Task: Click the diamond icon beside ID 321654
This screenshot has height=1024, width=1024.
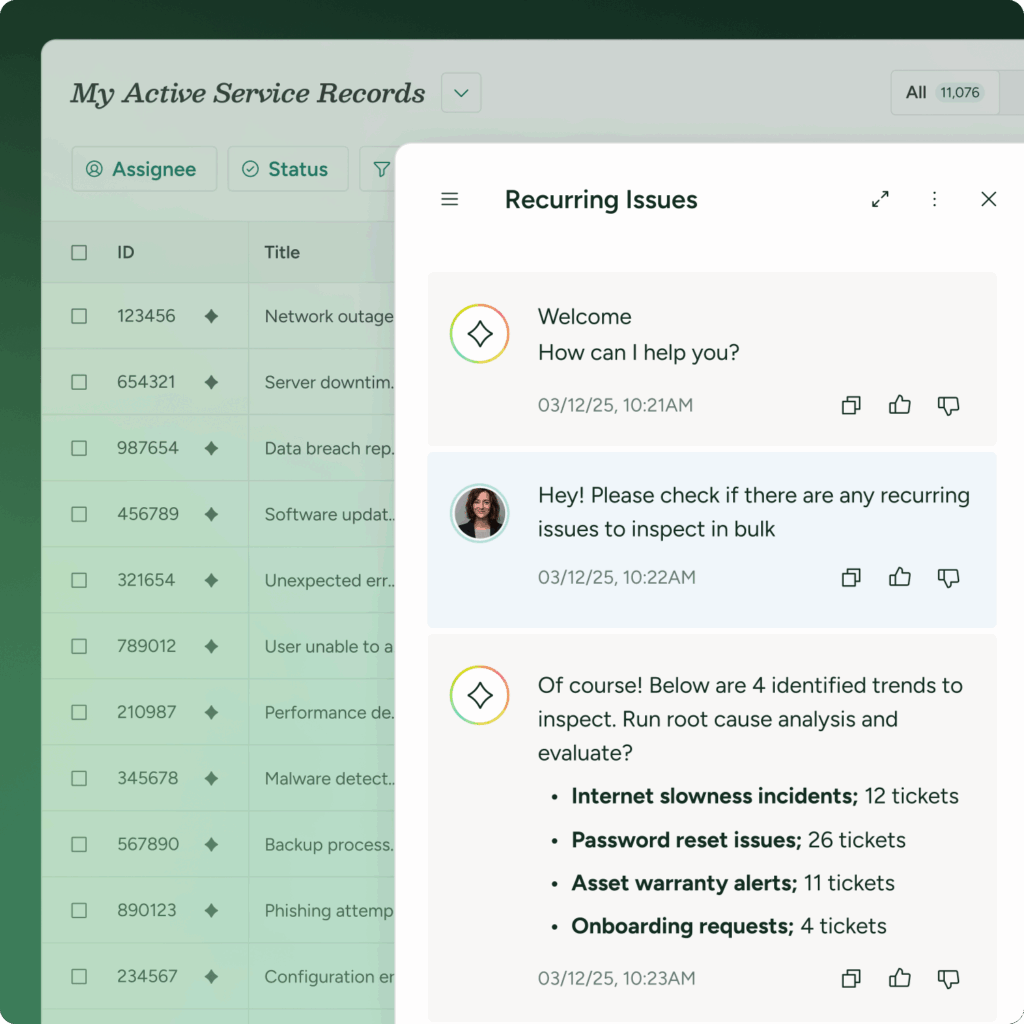Action: pos(211,580)
